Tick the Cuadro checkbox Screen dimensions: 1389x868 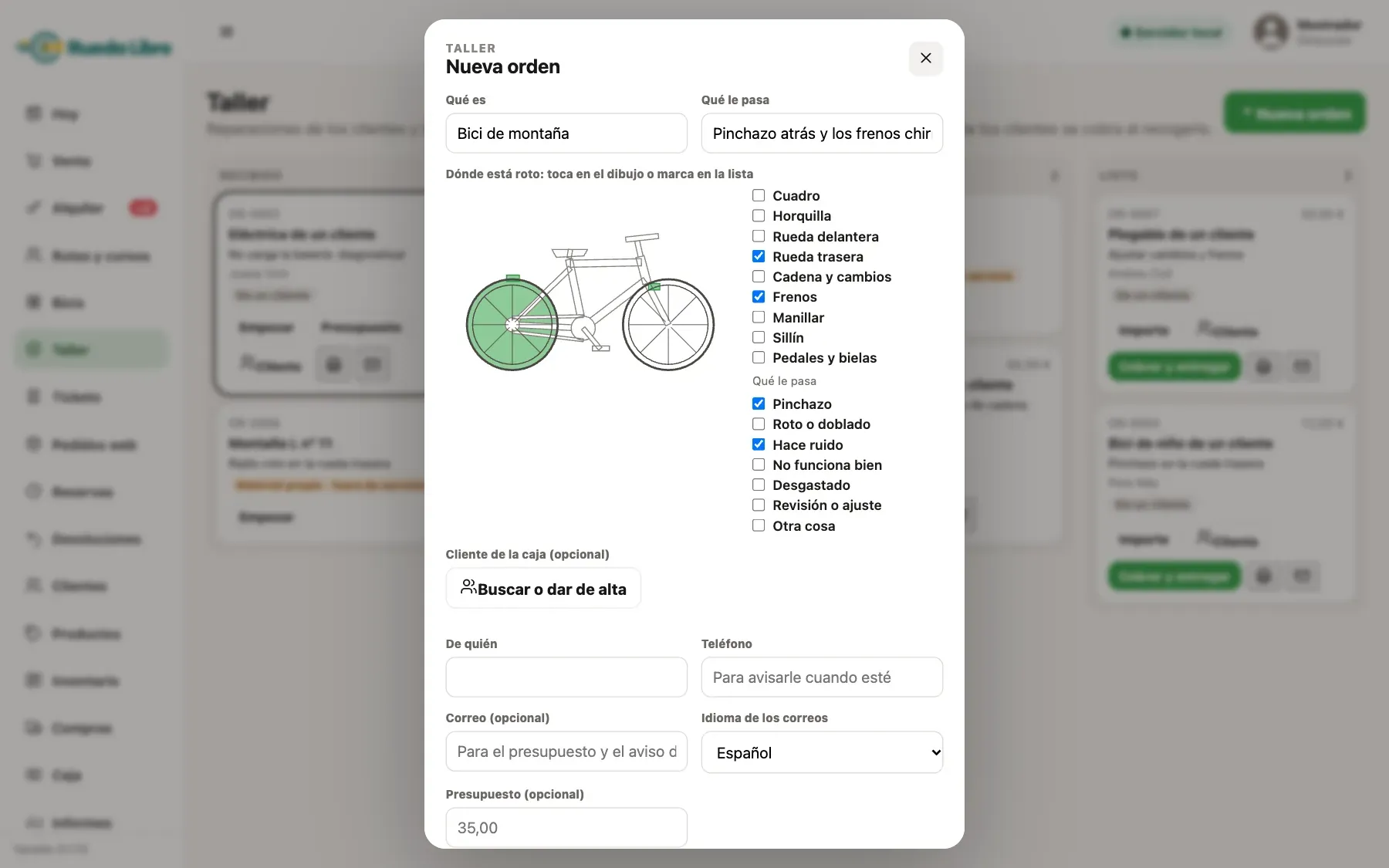tap(759, 195)
